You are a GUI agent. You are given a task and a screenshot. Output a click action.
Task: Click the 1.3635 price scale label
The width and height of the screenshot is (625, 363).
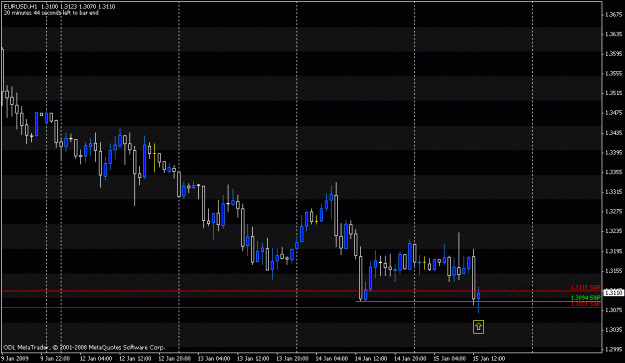613,34
